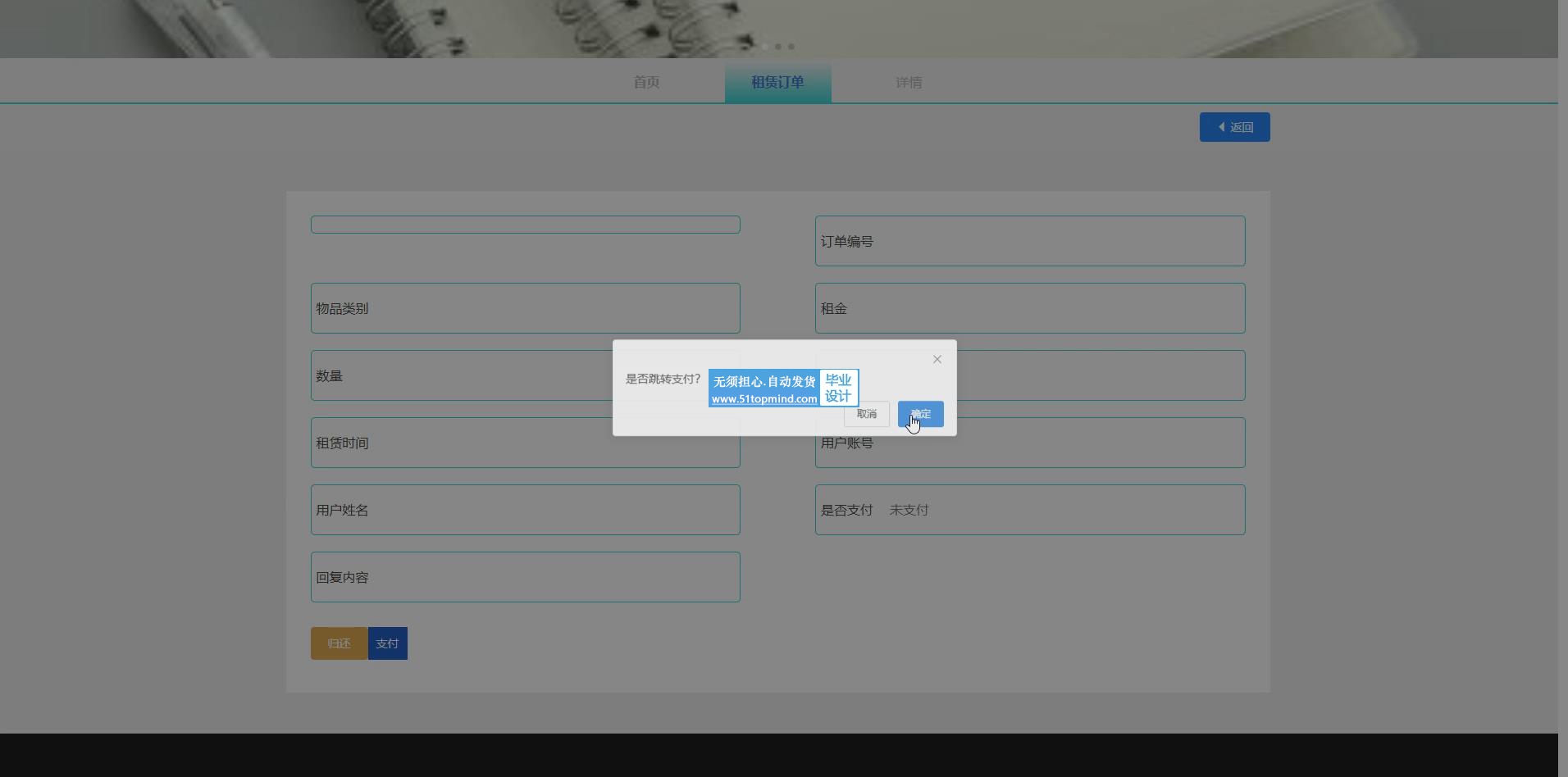1568x777 pixels.
Task: Click the empty top-left form field
Action: (x=525, y=225)
